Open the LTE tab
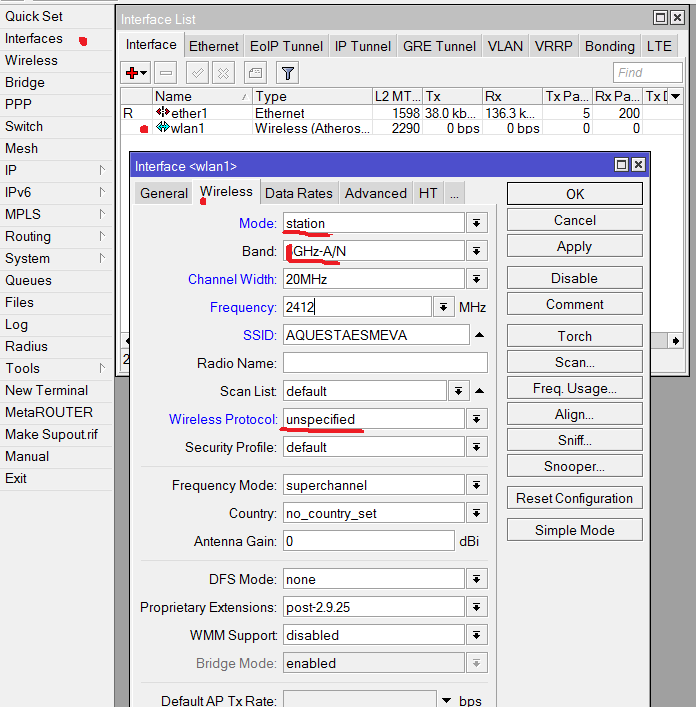 [659, 46]
